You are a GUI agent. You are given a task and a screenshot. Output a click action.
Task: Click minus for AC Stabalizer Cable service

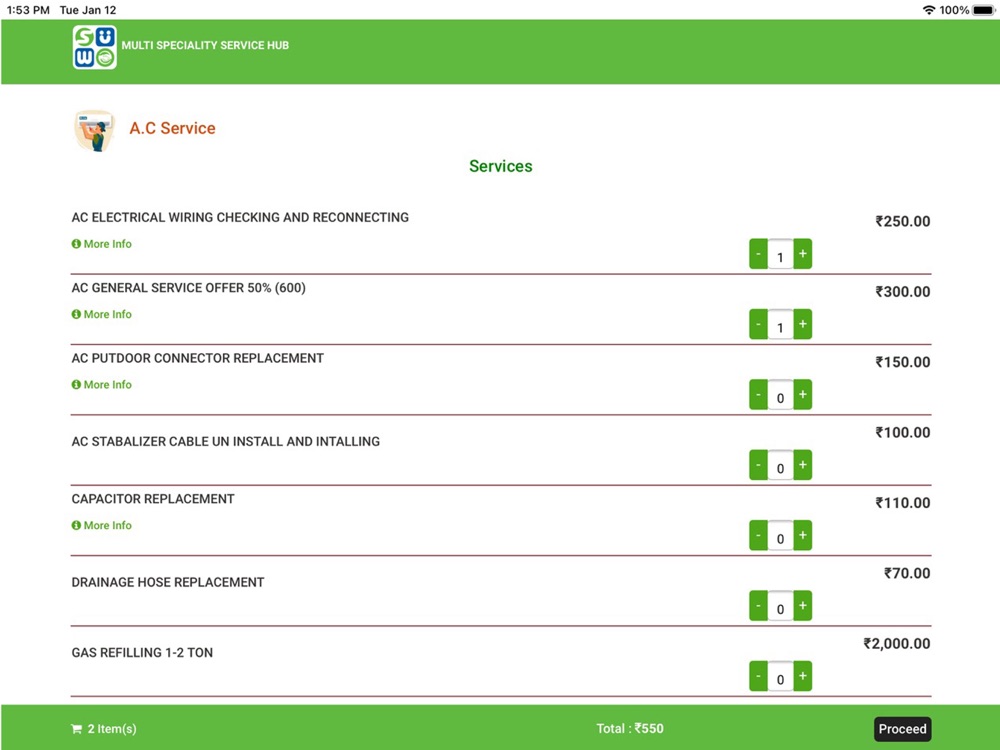point(758,465)
